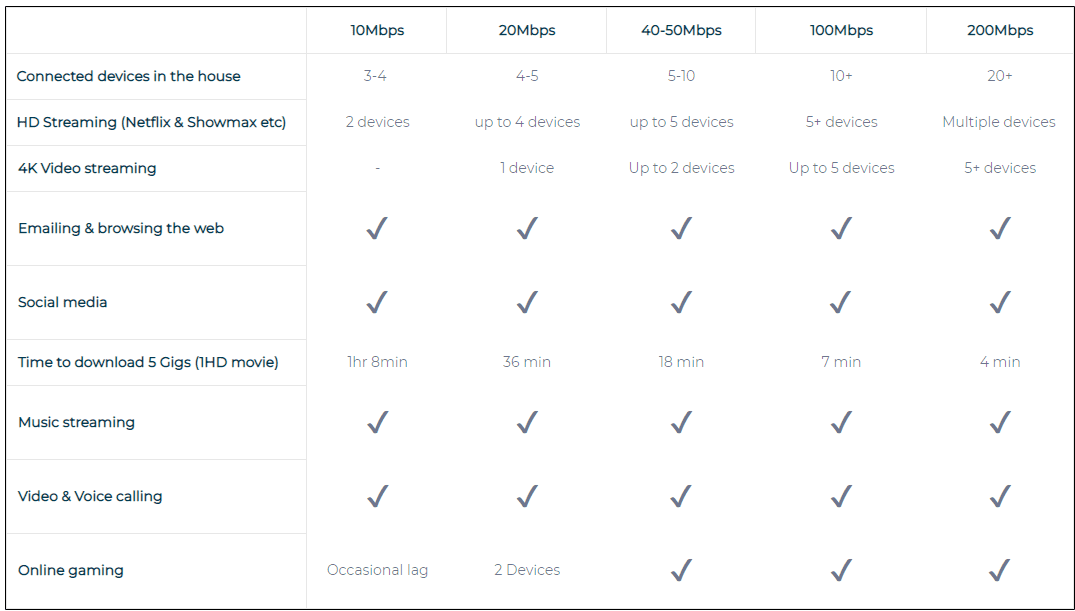This screenshot has width=1075, height=611.
Task: Click the 10Mbps video & voice calling checkmark
Action: [x=377, y=496]
